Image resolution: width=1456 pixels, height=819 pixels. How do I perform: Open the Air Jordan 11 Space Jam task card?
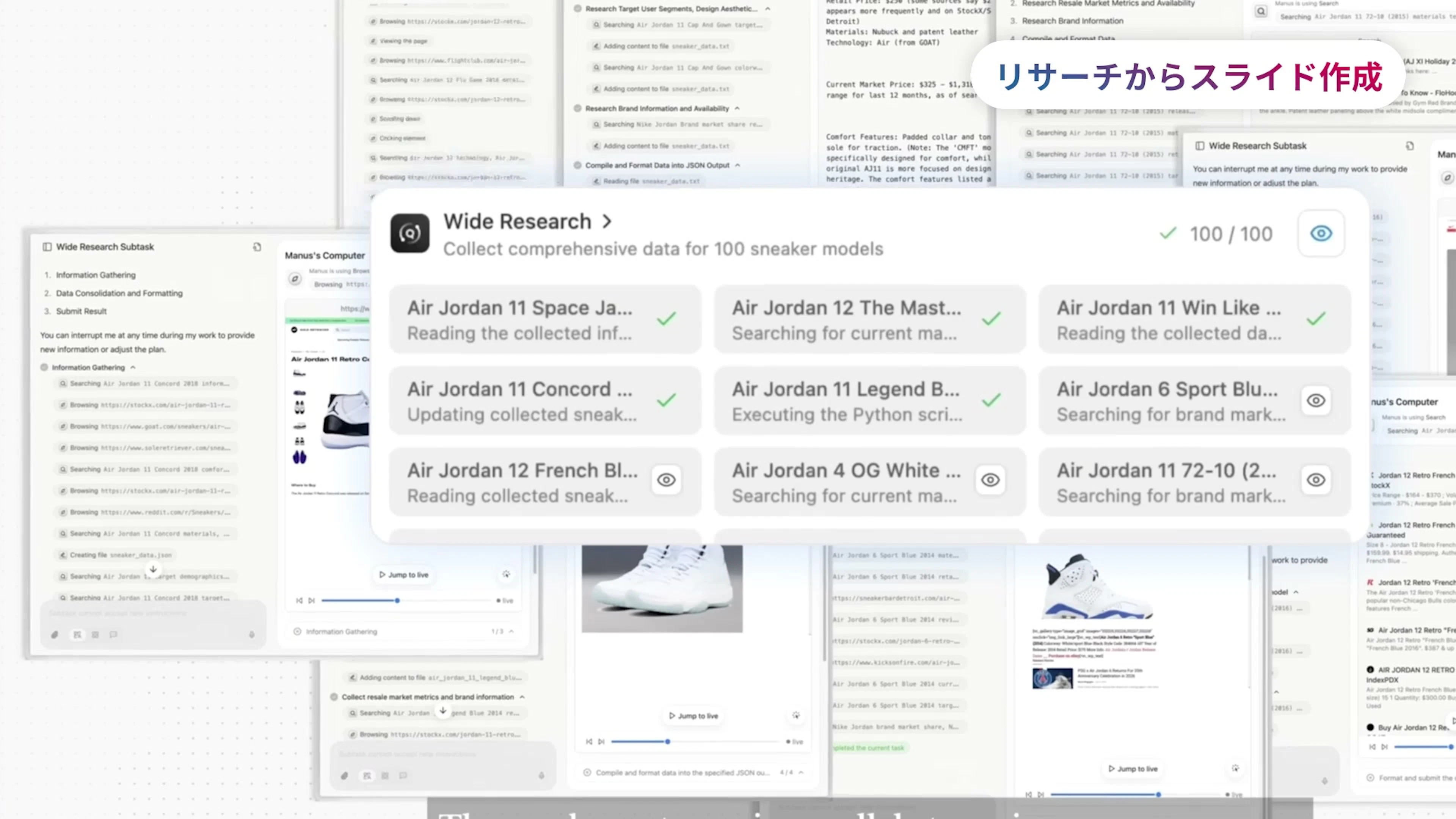pos(545,320)
